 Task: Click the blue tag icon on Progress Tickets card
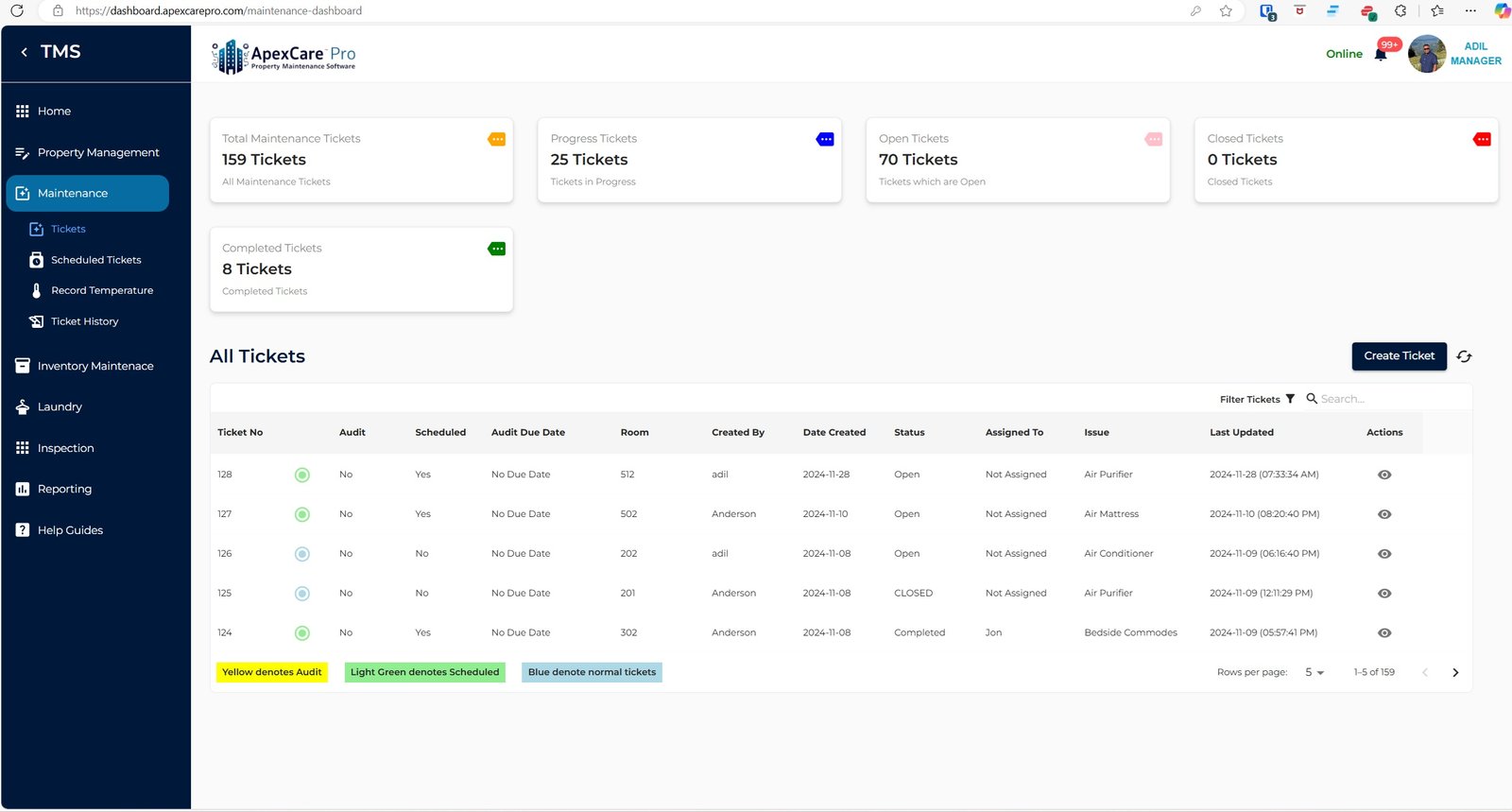825,139
